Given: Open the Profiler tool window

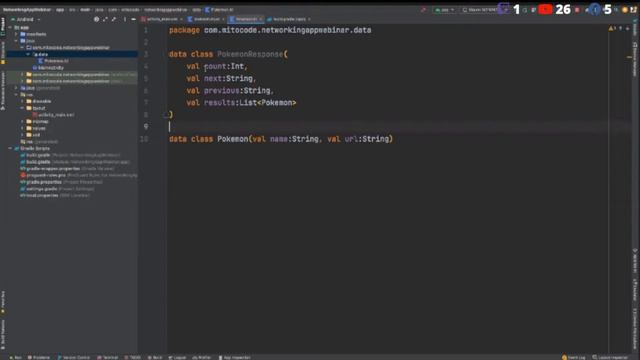Looking at the screenshot, I should [202, 357].
